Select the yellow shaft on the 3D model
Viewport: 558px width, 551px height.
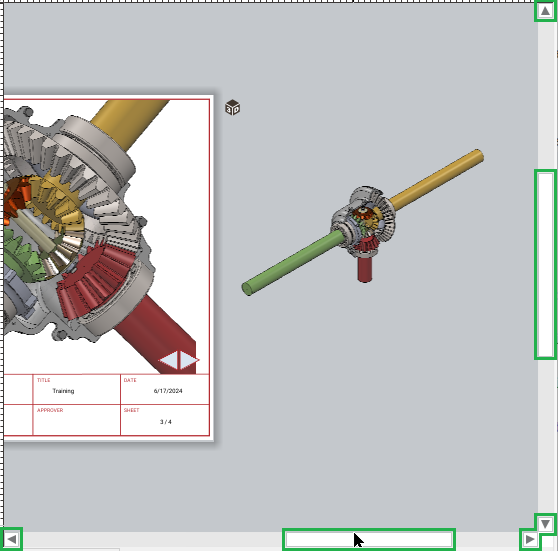click(x=437, y=179)
